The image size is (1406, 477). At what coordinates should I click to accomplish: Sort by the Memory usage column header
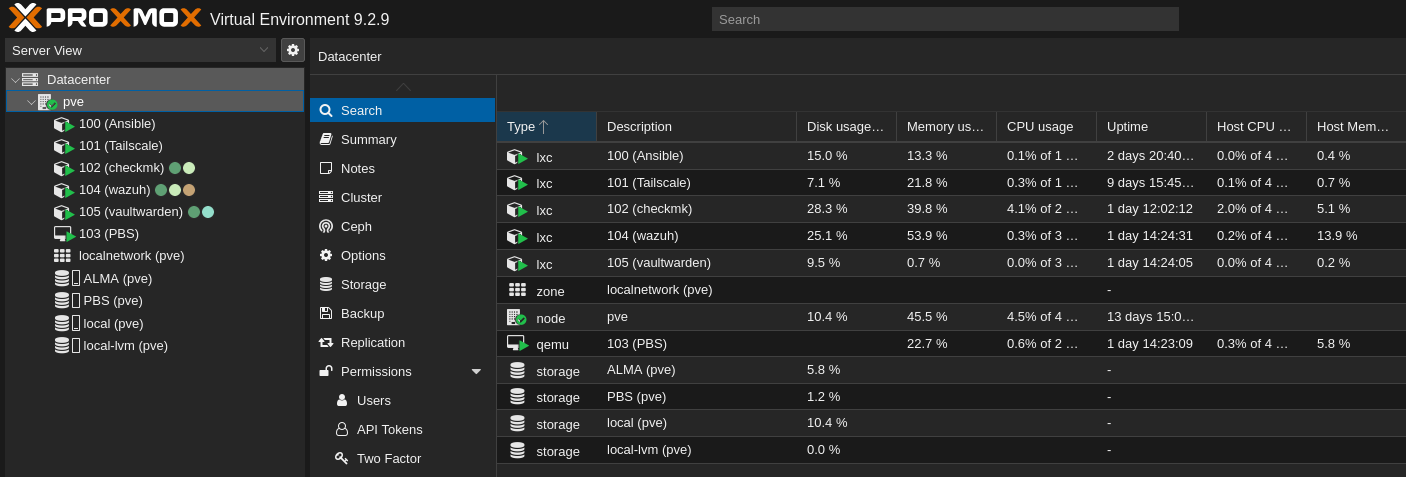(x=946, y=127)
